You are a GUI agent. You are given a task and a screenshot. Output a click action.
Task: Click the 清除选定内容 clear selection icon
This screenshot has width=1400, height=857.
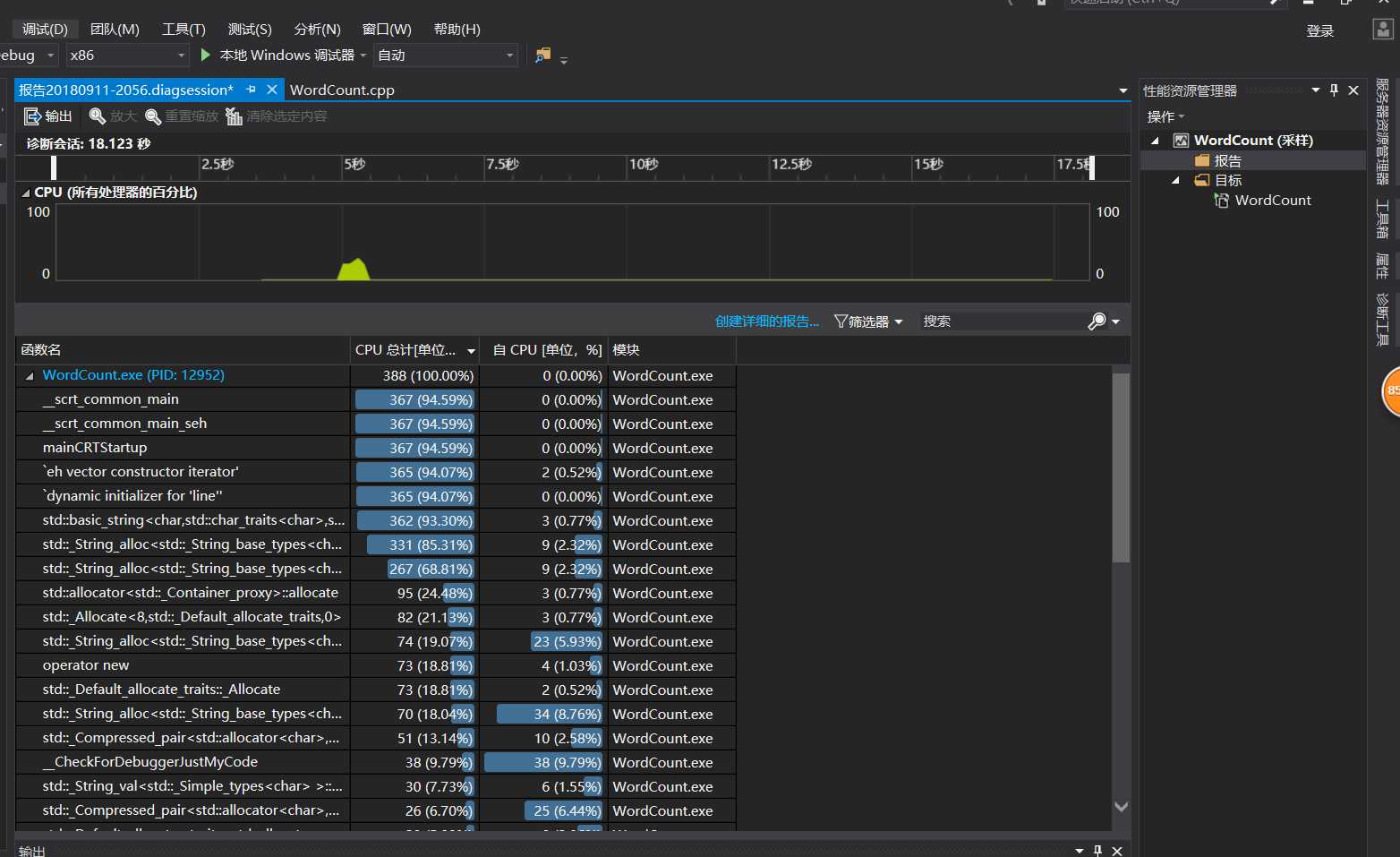pos(234,116)
